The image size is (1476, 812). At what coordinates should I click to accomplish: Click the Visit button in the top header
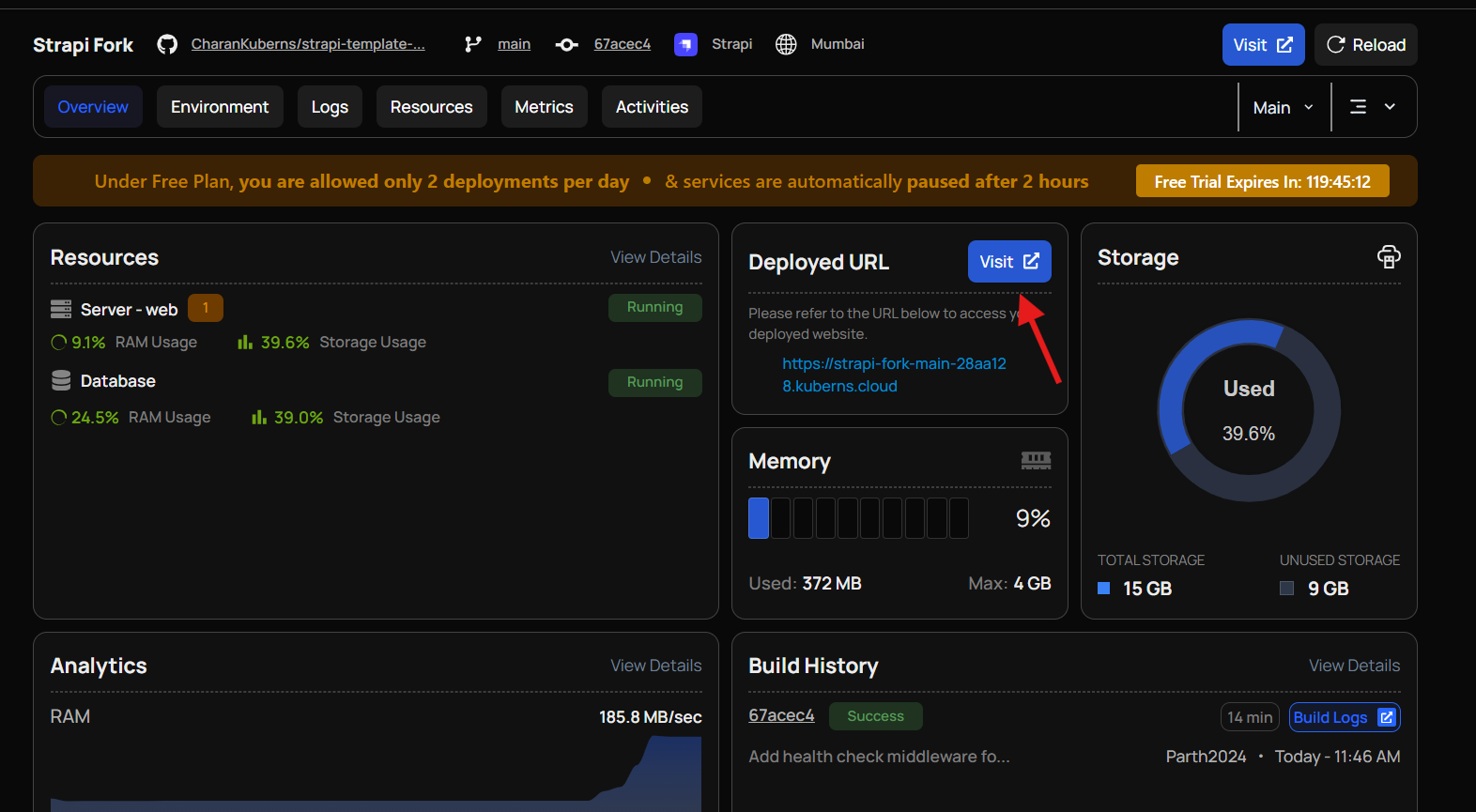1263,45
